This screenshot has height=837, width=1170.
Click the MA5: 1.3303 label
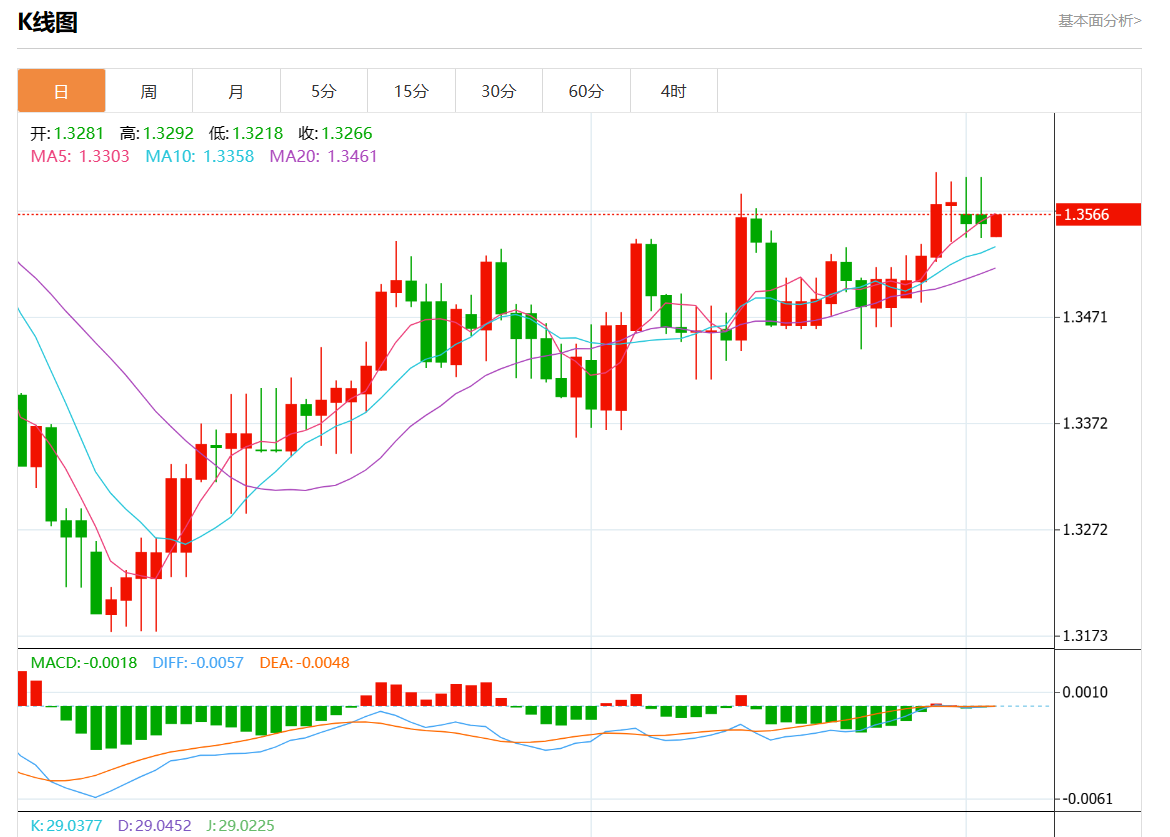(80, 157)
